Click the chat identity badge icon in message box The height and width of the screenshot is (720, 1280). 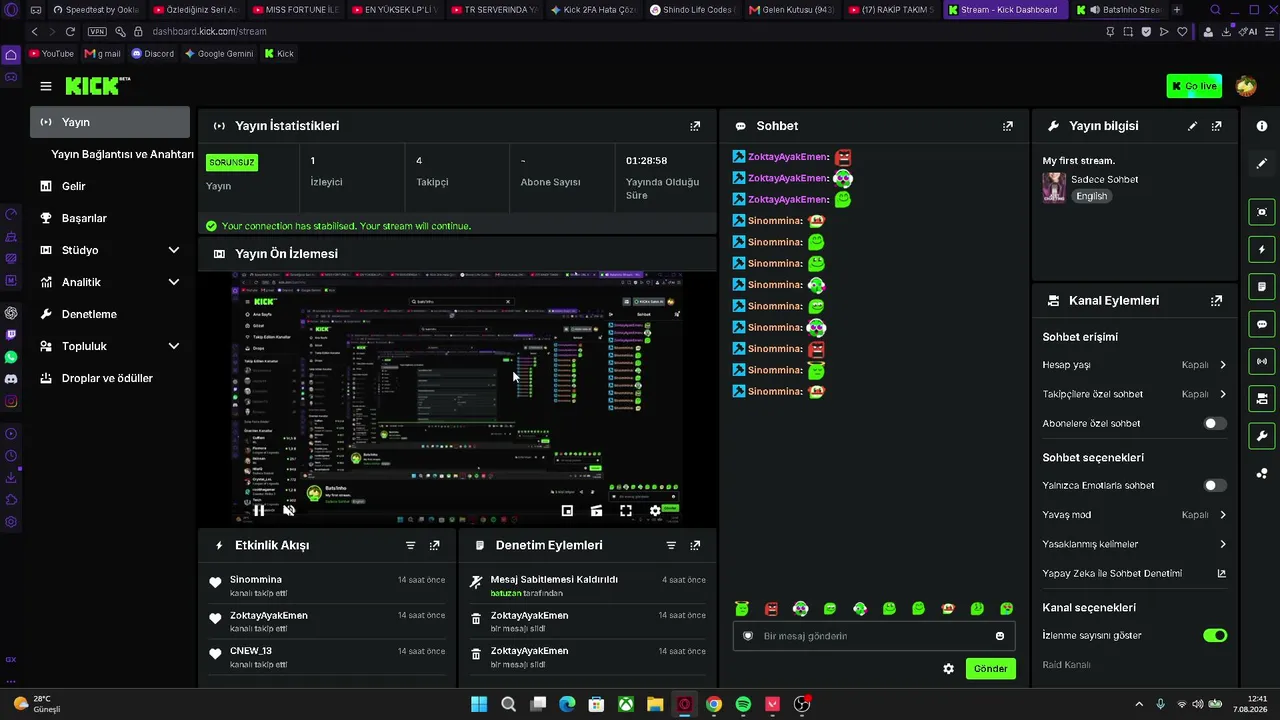[748, 636]
